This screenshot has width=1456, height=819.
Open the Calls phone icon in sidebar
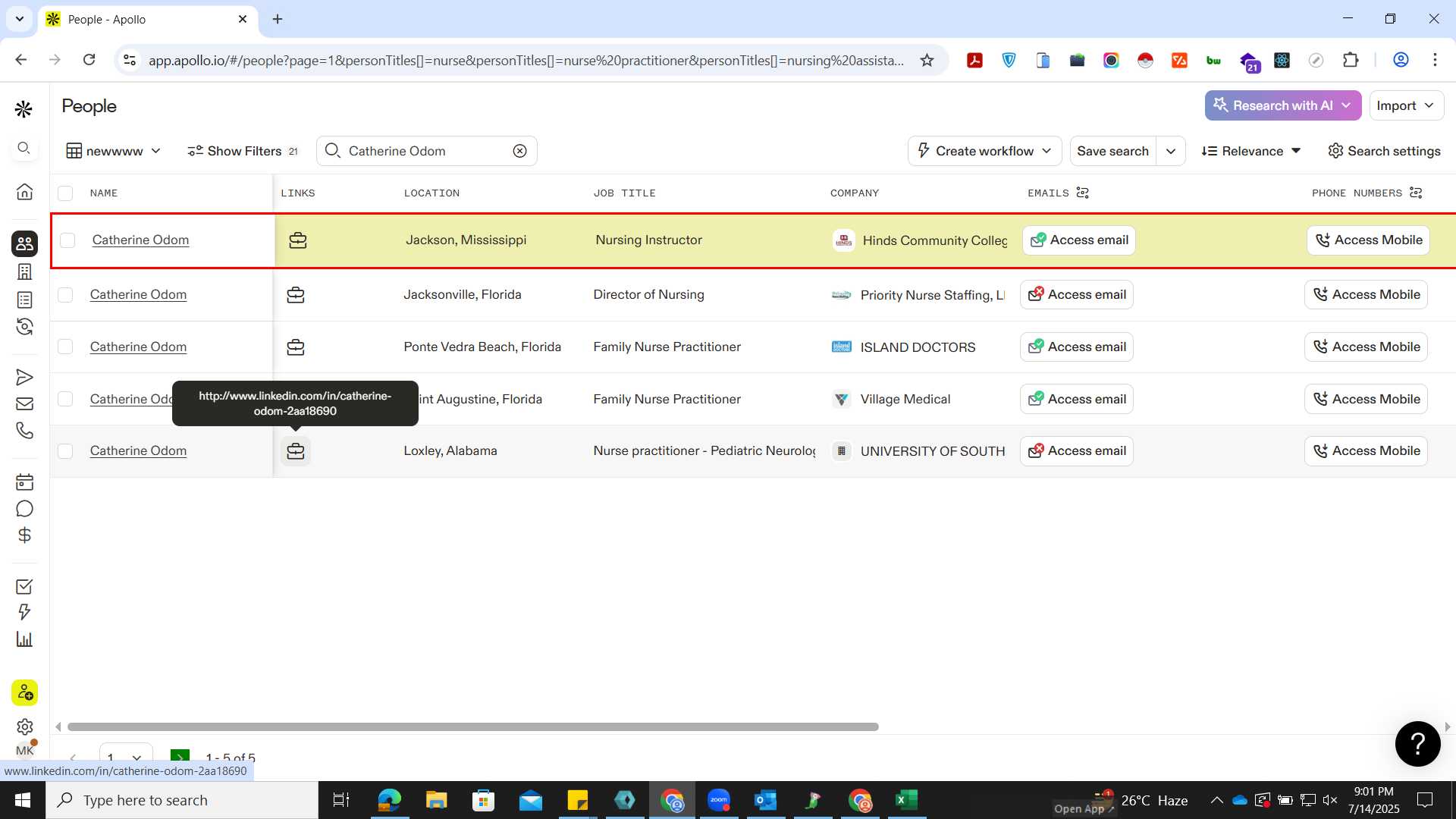[24, 431]
